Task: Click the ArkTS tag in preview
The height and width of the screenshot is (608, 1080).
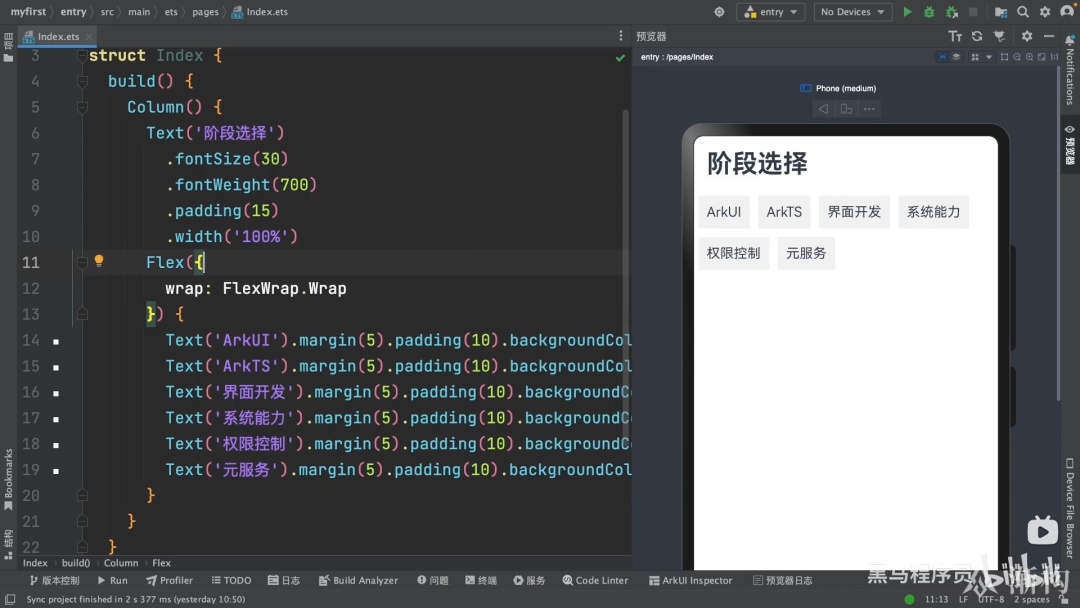Action: (784, 212)
